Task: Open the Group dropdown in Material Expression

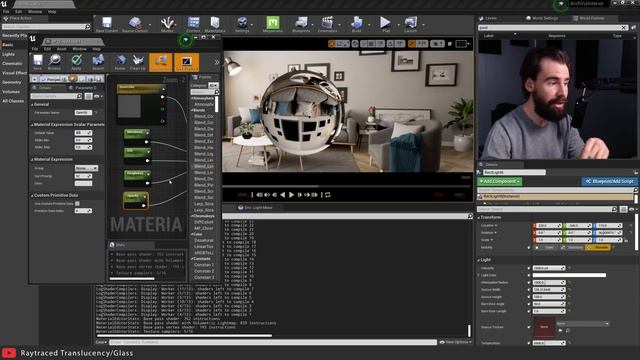Action: coord(86,168)
